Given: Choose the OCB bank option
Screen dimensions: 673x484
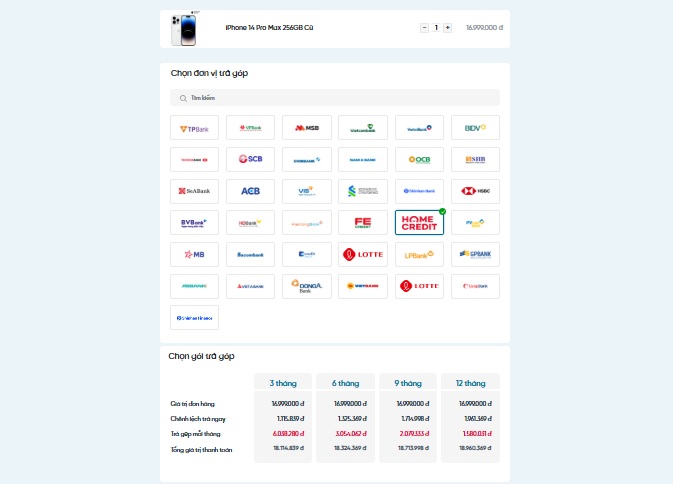Looking at the screenshot, I should pos(419,159).
